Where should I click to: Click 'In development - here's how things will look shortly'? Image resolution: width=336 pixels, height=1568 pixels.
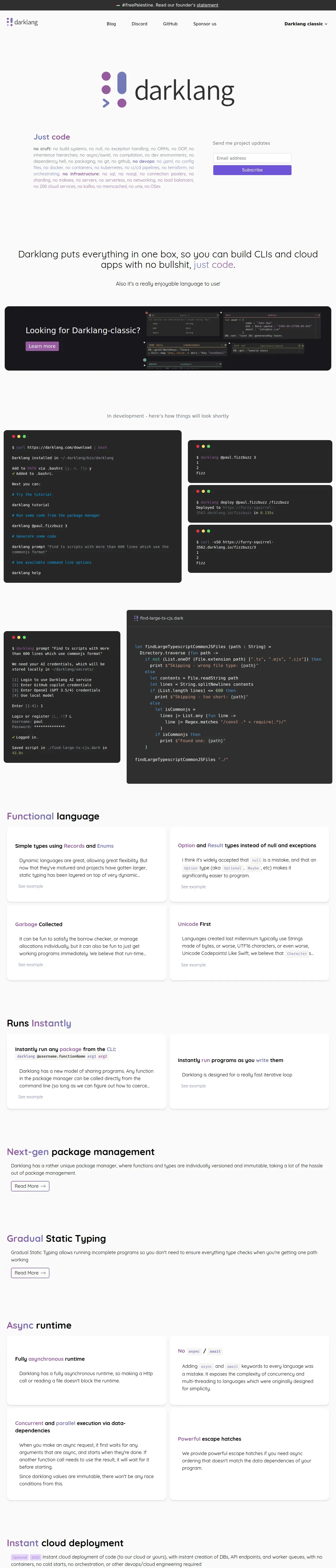pyautogui.click(x=168, y=416)
